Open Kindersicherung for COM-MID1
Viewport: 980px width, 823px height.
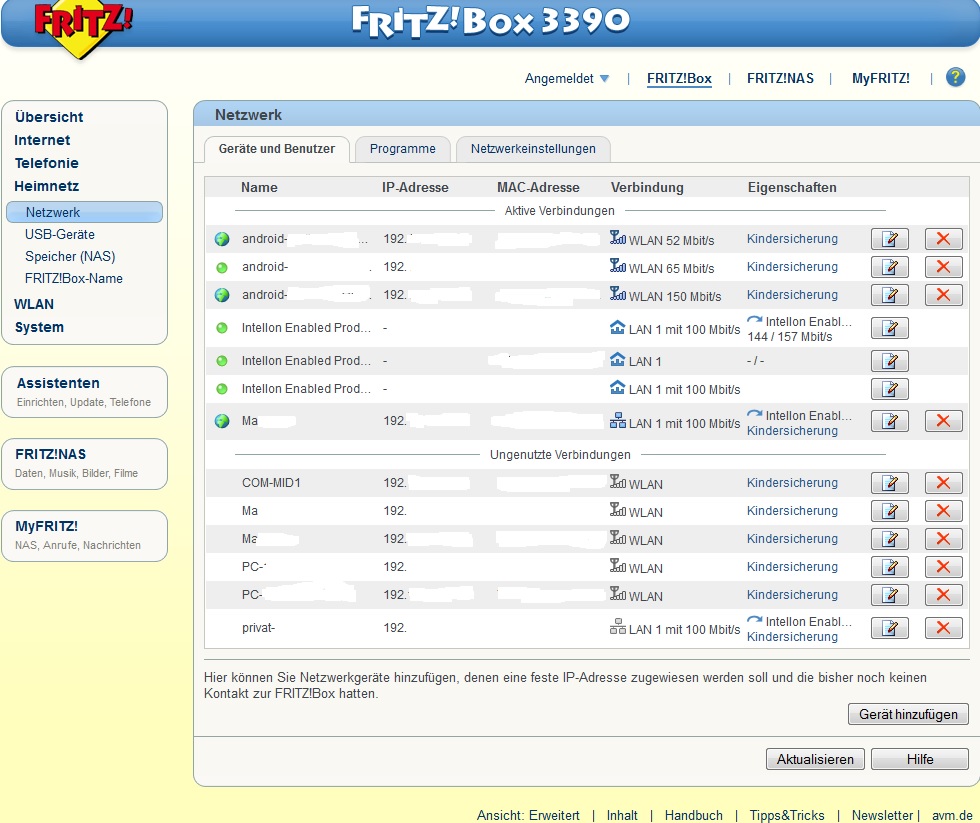792,482
